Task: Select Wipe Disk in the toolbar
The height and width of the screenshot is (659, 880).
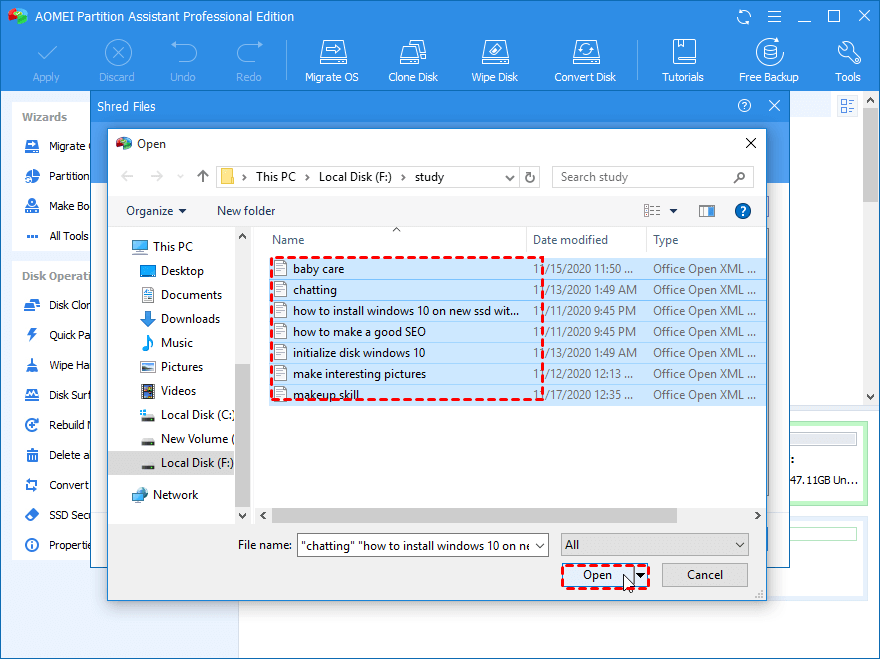Action: click(494, 61)
